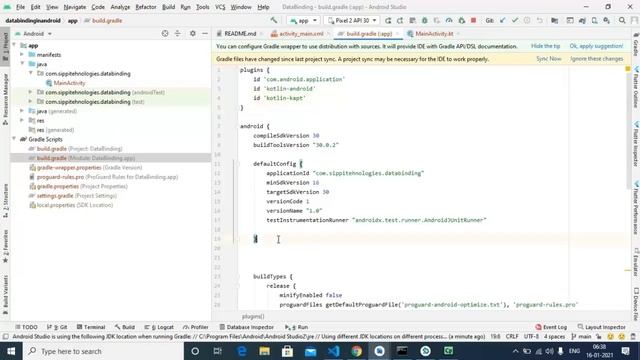Select MainActivity in project tree
Image resolution: width=640 pixels, height=360 pixels.
(x=69, y=83)
